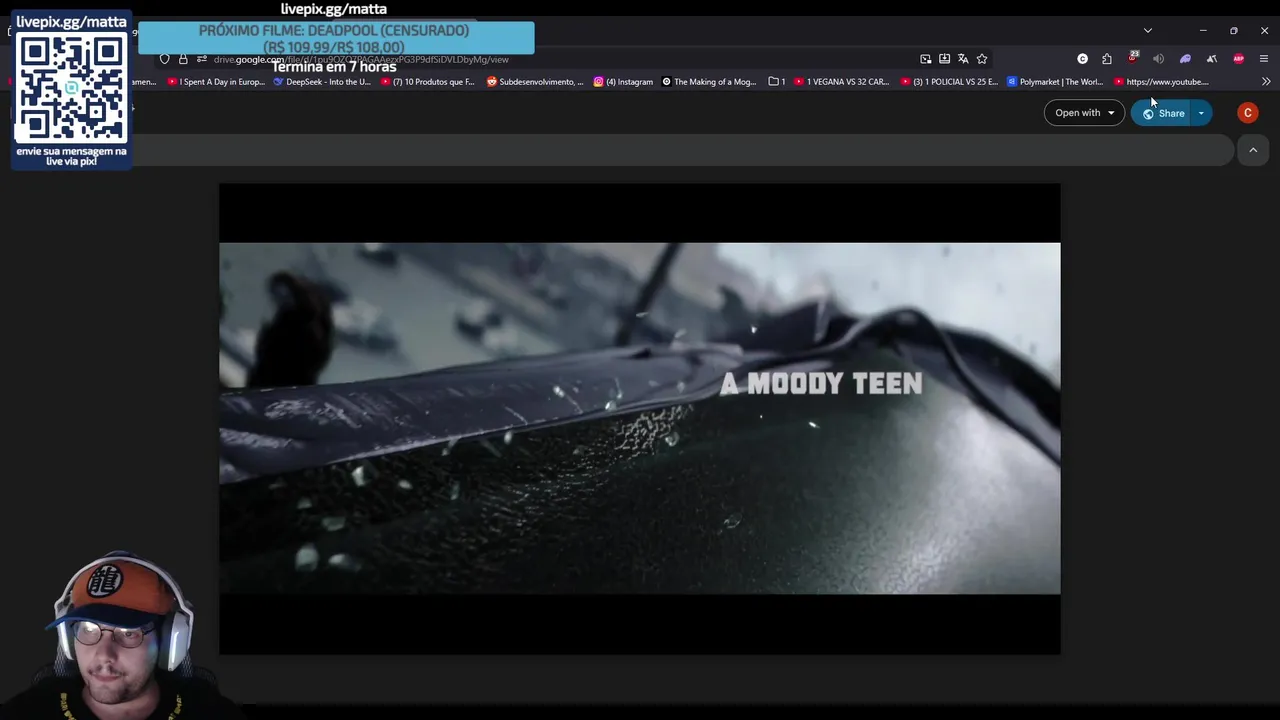Open the browser hamburger menu
The height and width of the screenshot is (720, 1280).
point(1264,59)
